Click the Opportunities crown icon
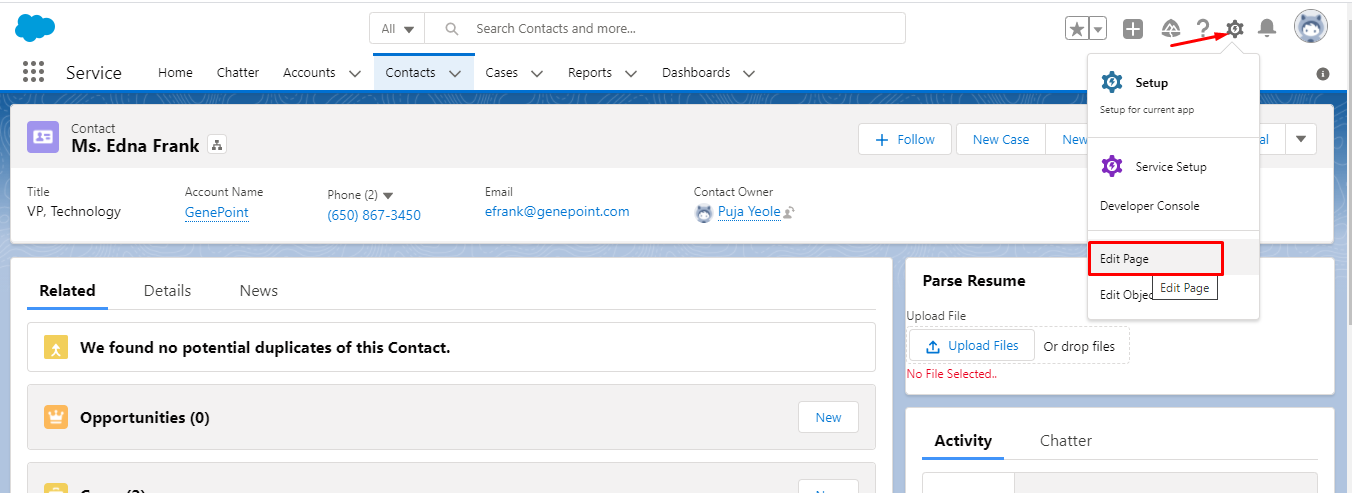The image size is (1352, 493). 56,417
